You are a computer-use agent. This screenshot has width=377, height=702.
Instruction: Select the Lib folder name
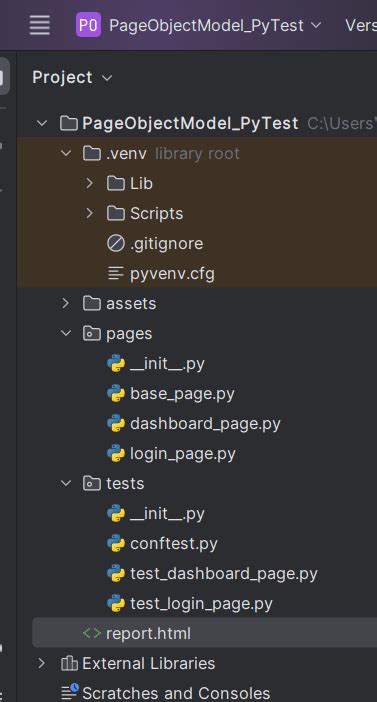click(x=141, y=184)
